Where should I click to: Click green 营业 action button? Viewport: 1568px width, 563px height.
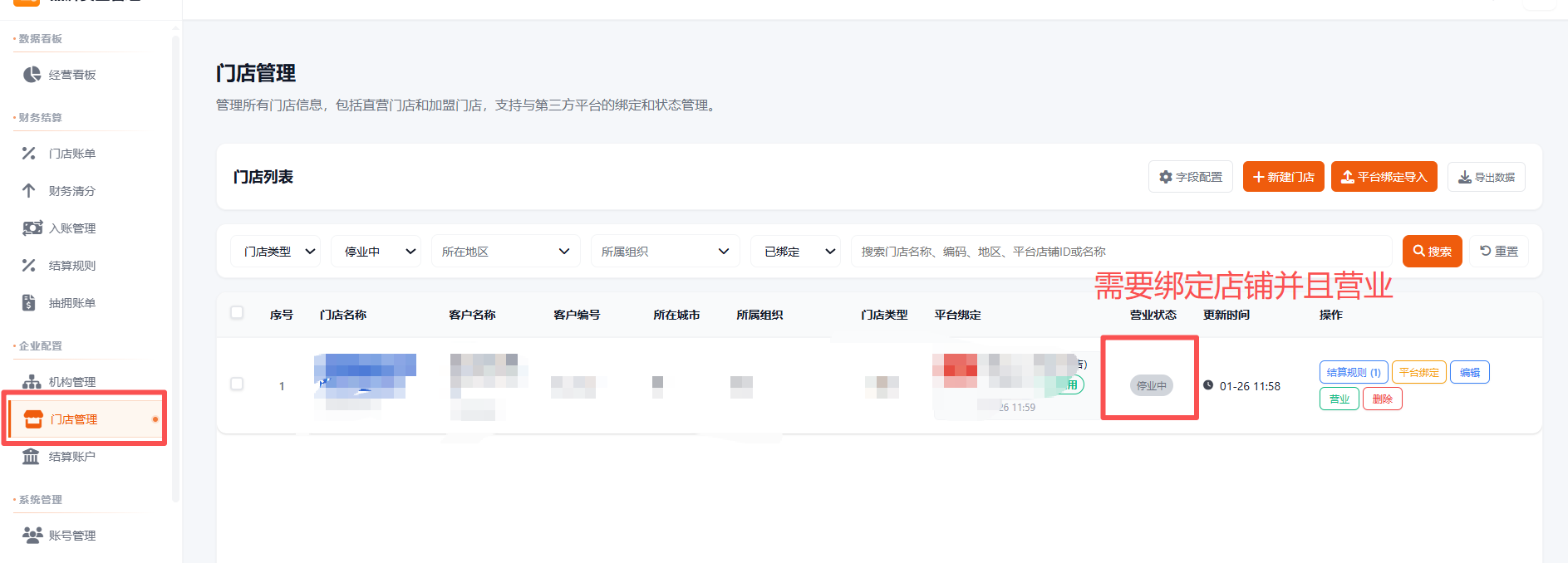[x=1339, y=399]
